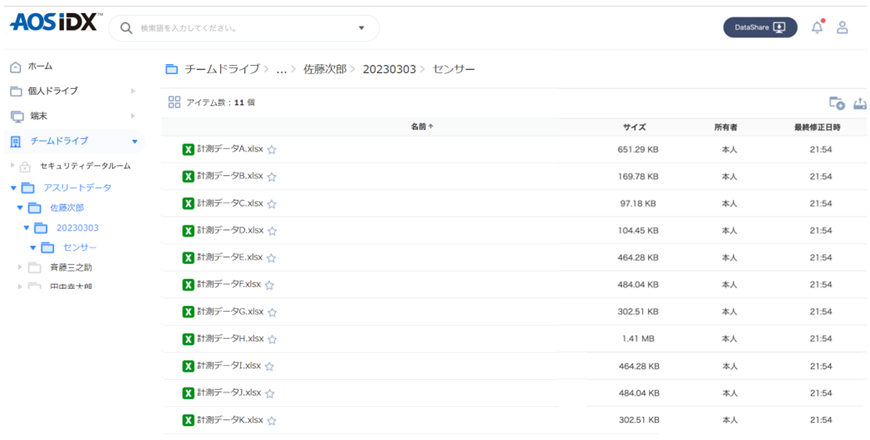This screenshot has height=440, width=870.
Task: Click Excel icon of 計測データK.xlsx
Action: [x=188, y=420]
